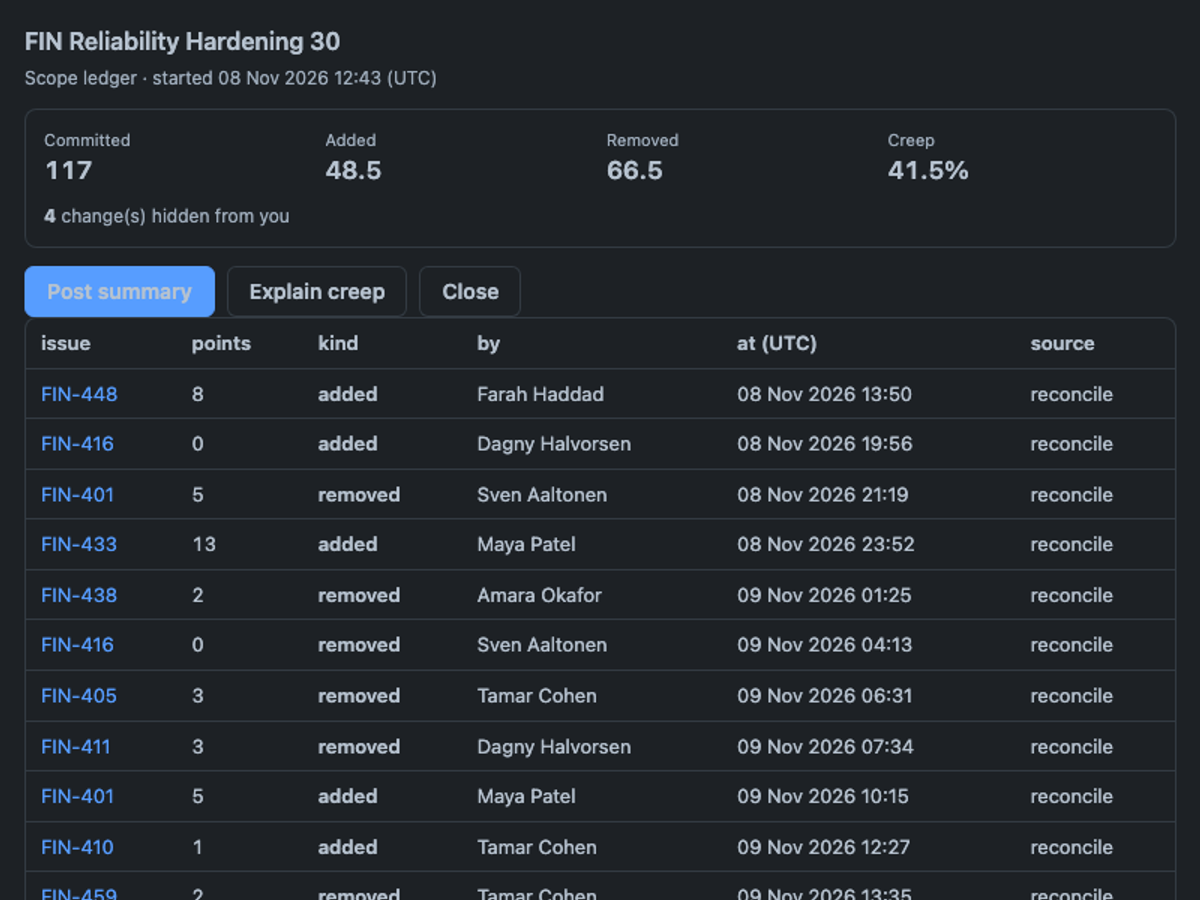Click the Post summary button

coord(120,292)
